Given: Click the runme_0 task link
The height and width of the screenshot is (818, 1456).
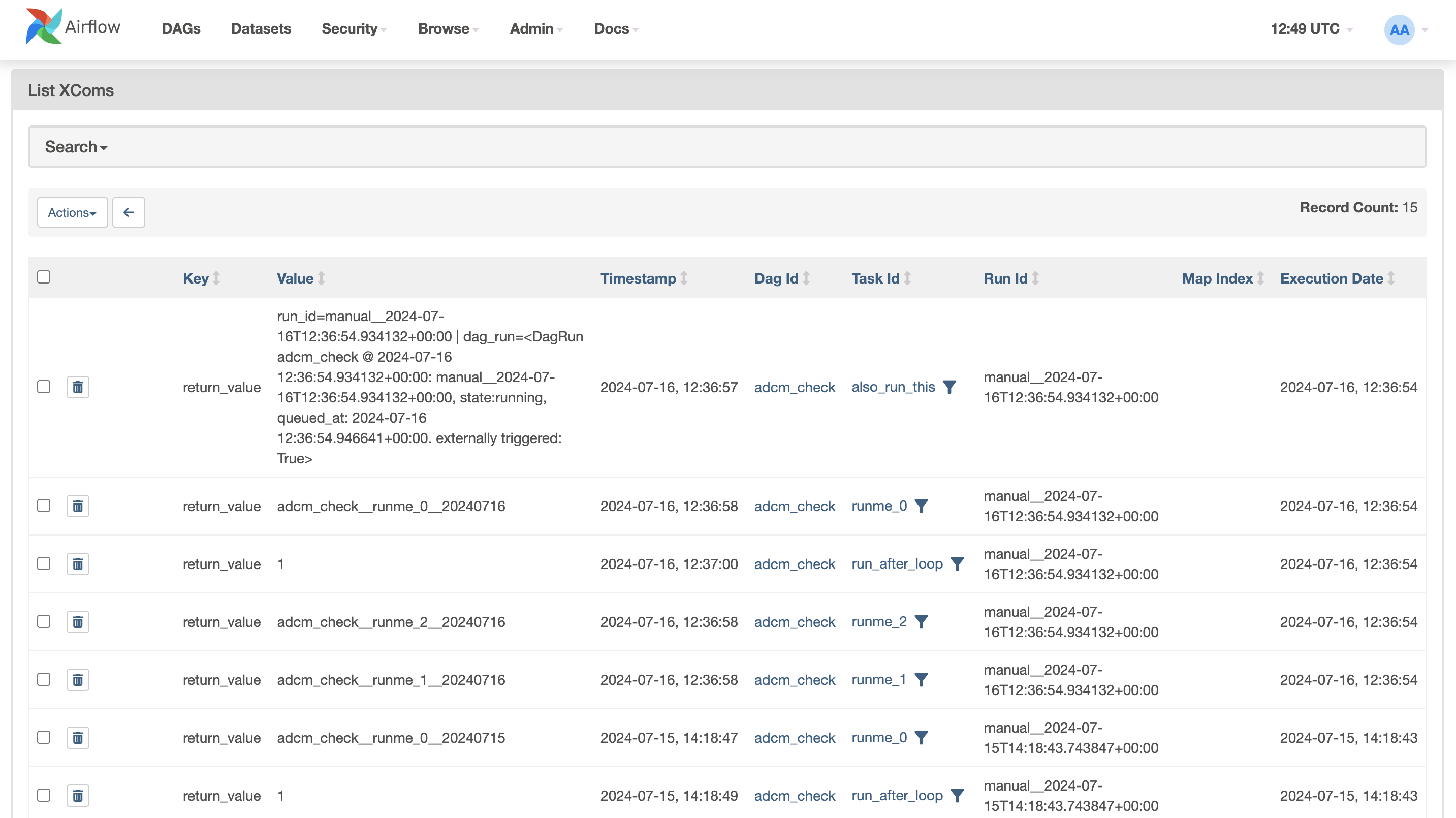Looking at the screenshot, I should tap(879, 506).
